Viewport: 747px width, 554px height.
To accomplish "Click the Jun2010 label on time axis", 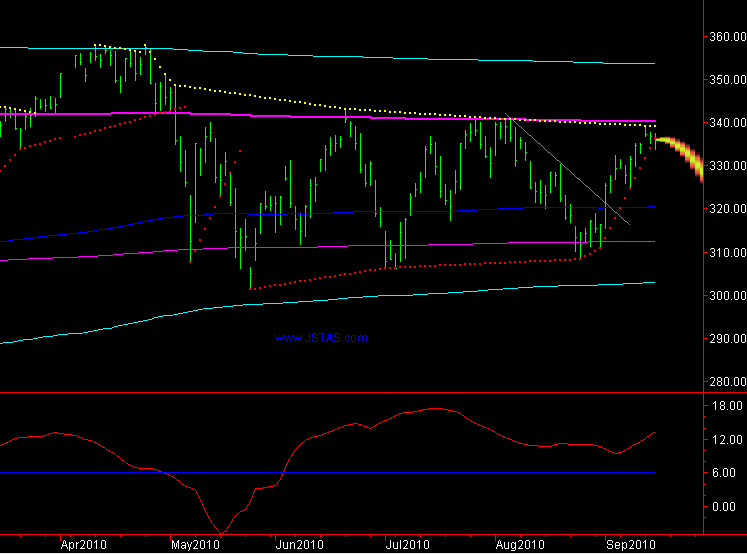I will coord(299,545).
